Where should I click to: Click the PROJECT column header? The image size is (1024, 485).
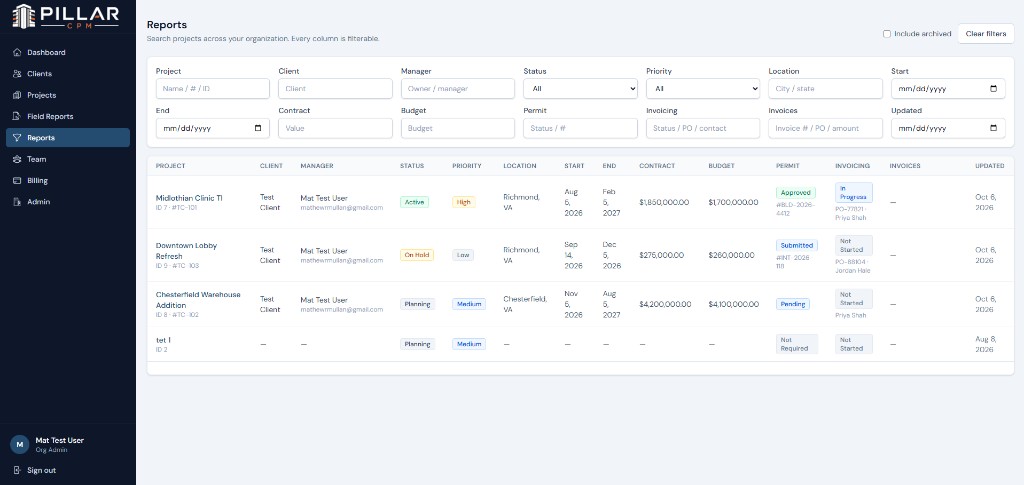[170, 166]
